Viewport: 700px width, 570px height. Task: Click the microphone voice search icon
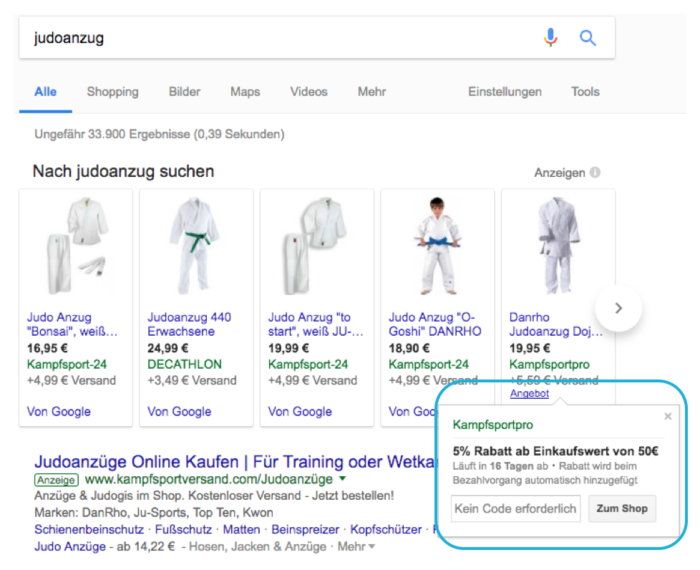click(x=550, y=37)
